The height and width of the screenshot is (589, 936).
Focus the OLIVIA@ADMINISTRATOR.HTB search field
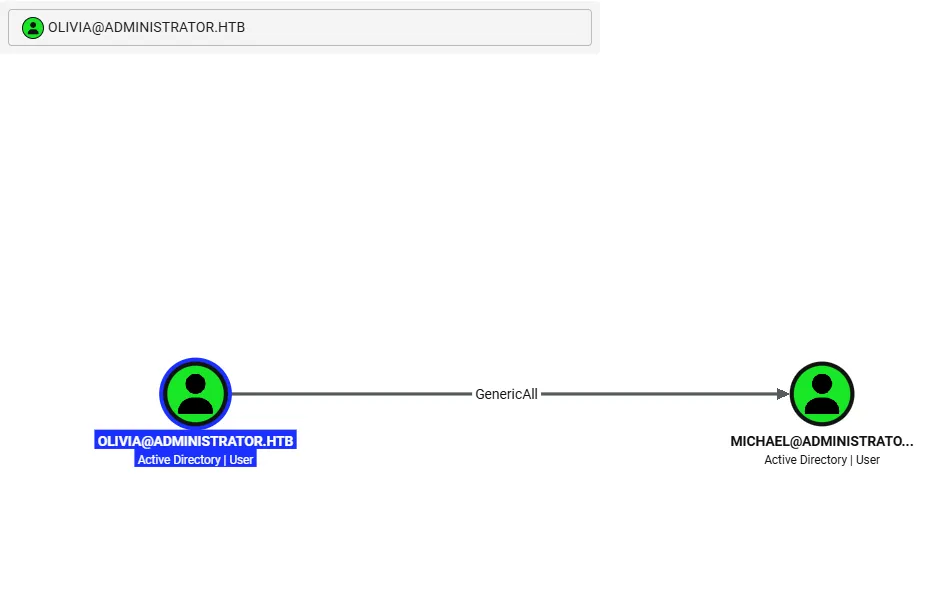(300, 27)
